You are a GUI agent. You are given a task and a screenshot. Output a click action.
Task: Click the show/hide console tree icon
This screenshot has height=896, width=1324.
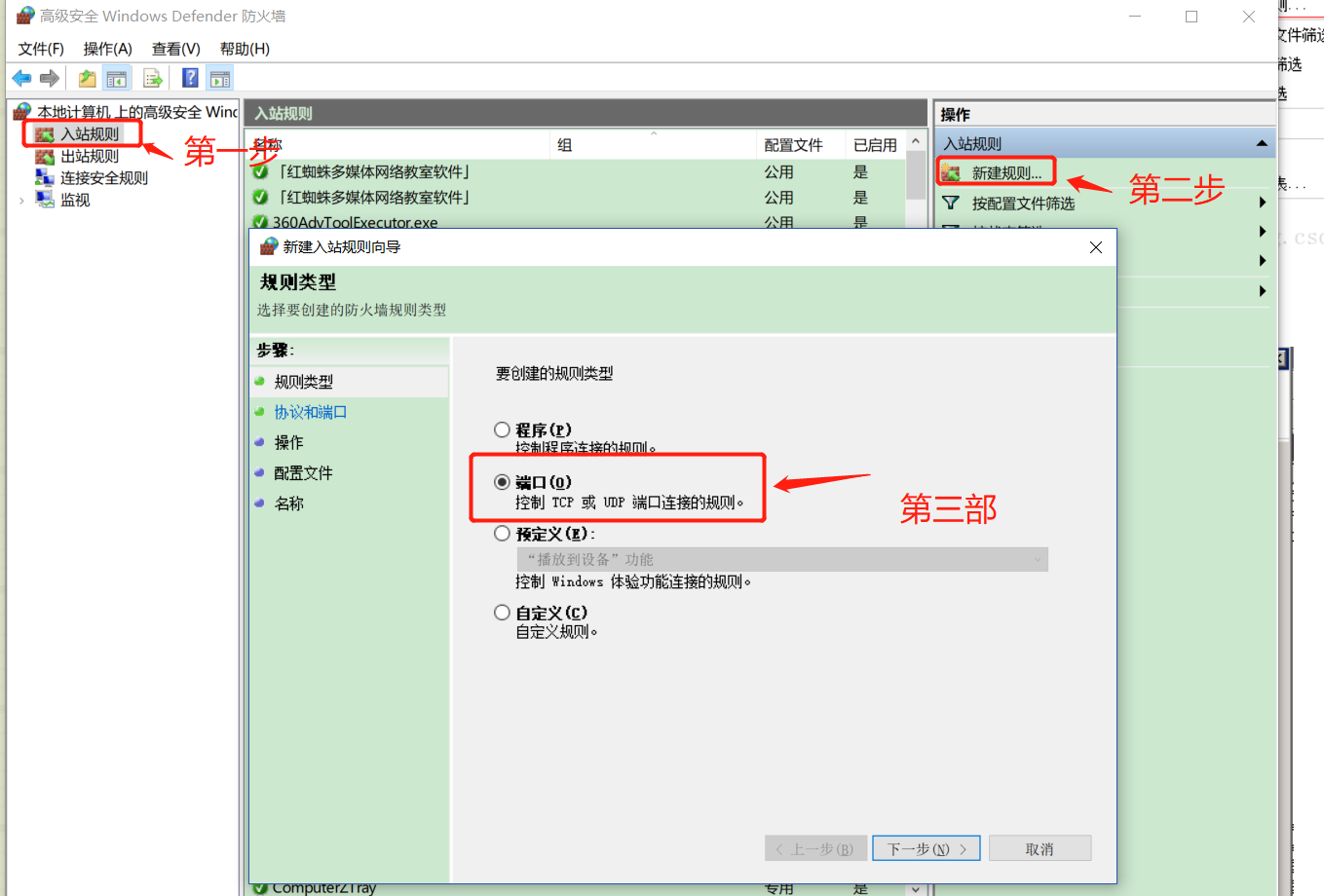tap(117, 79)
